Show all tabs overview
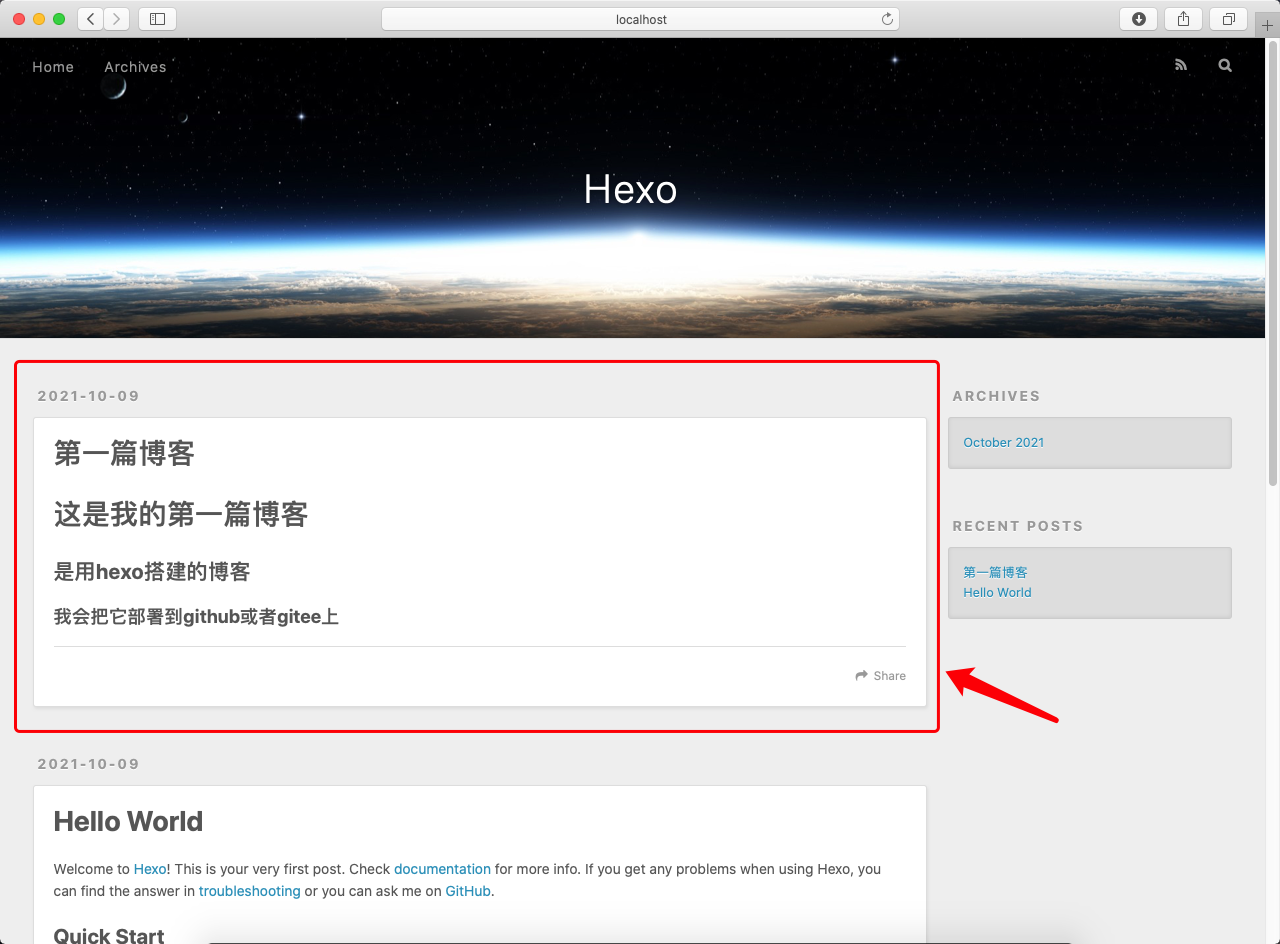 click(x=1228, y=19)
